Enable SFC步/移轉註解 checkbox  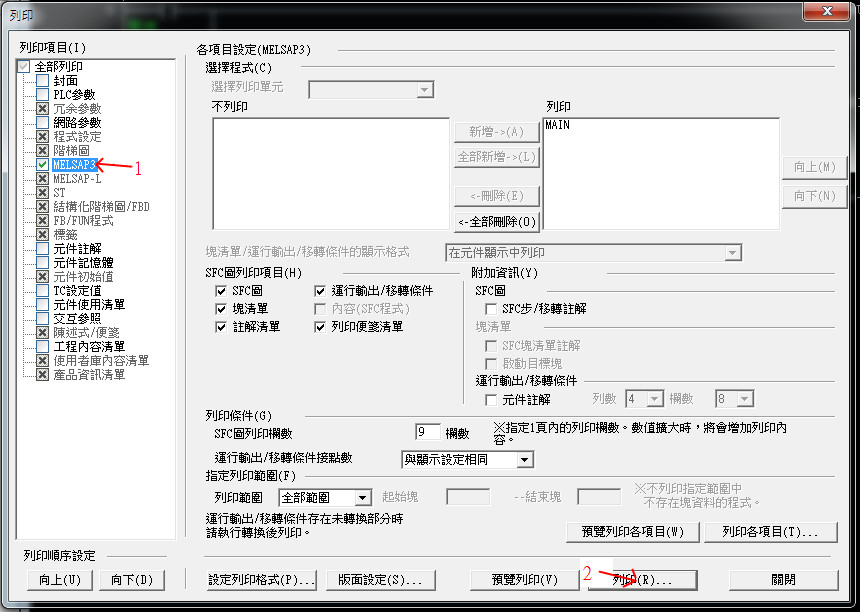(491, 309)
